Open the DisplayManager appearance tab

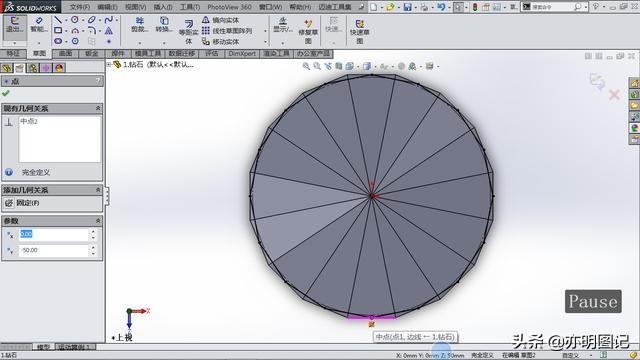pos(59,68)
